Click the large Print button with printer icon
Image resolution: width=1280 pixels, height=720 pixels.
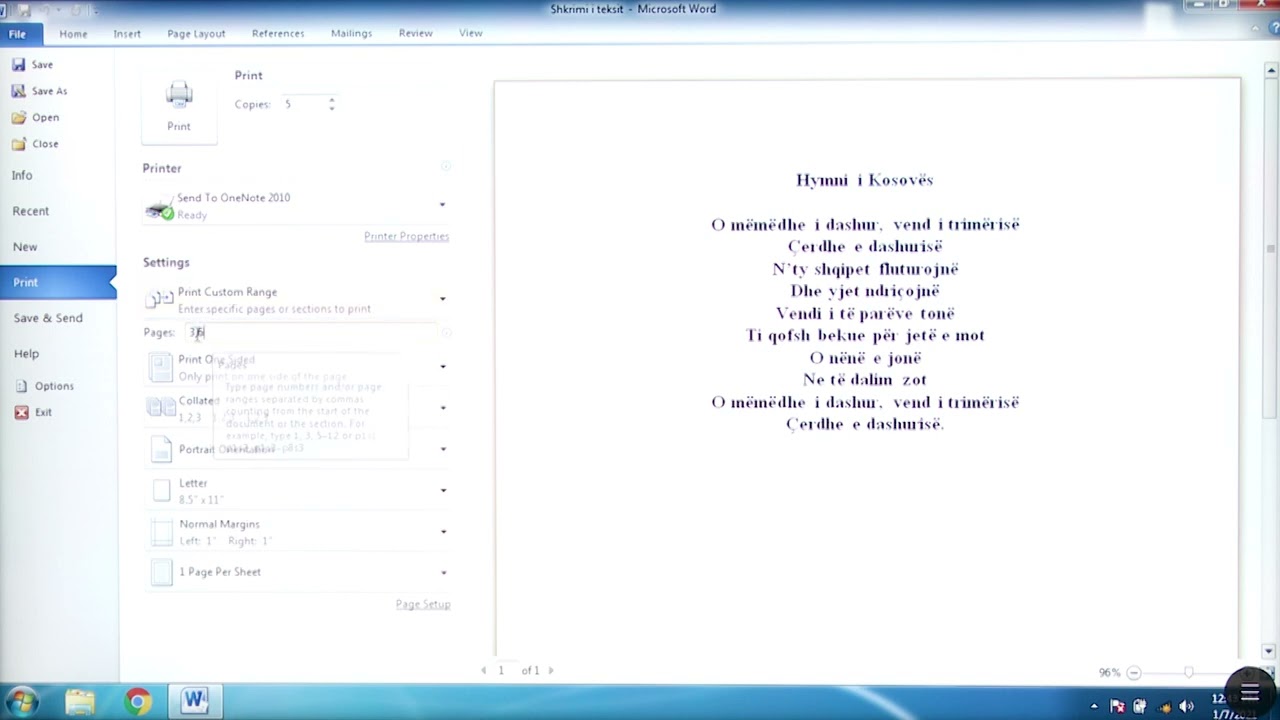pos(179,106)
